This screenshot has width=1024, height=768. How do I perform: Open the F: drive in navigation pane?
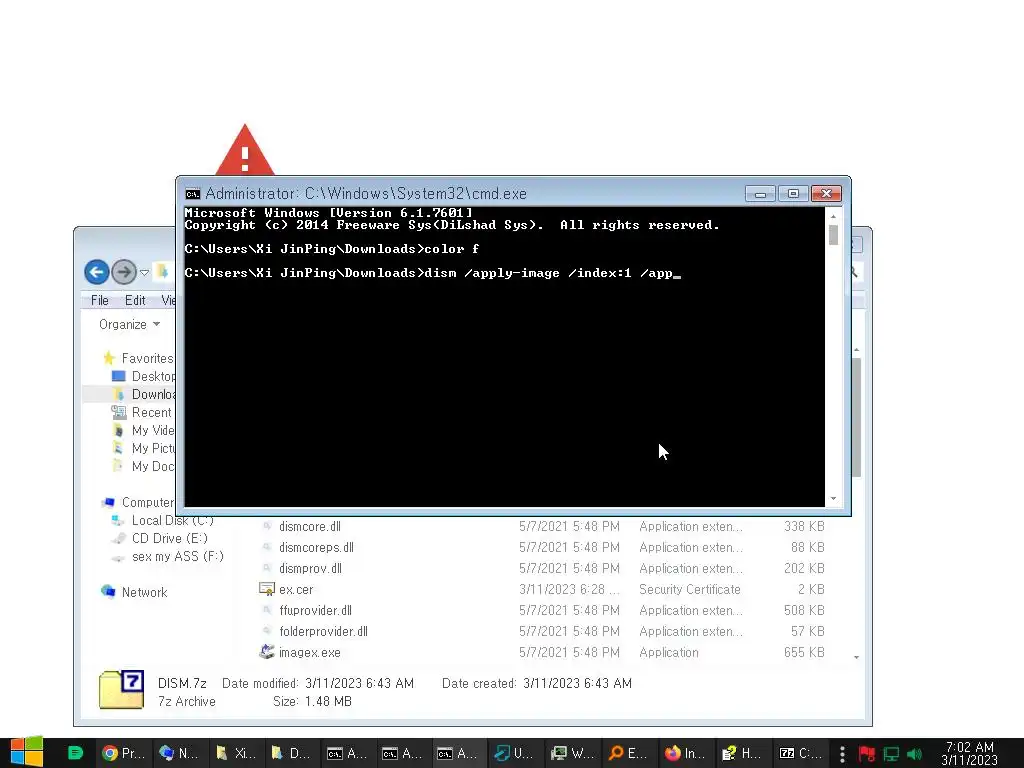coord(168,556)
